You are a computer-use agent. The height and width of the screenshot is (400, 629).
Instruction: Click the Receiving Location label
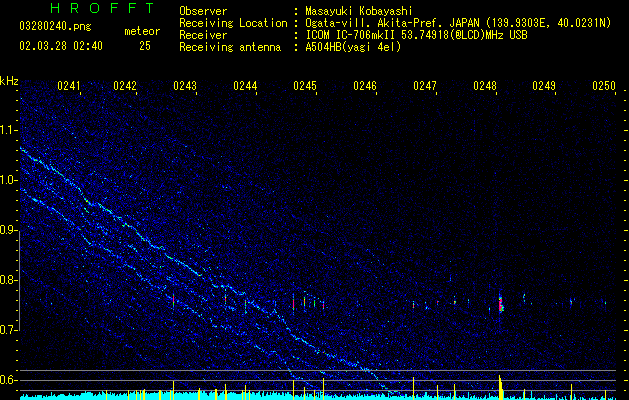[x=233, y=23]
